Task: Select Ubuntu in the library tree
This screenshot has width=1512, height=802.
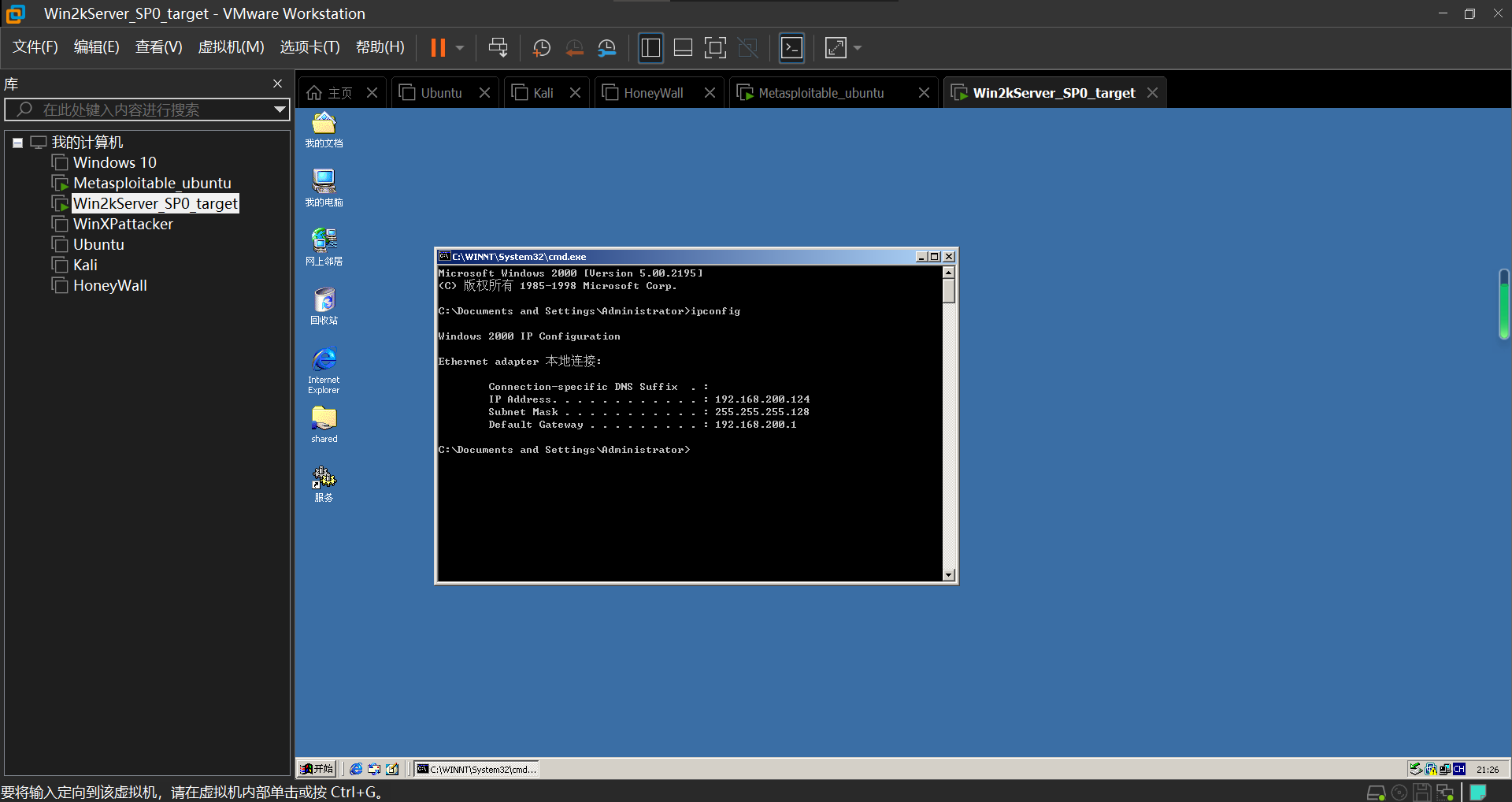Action: 98,244
